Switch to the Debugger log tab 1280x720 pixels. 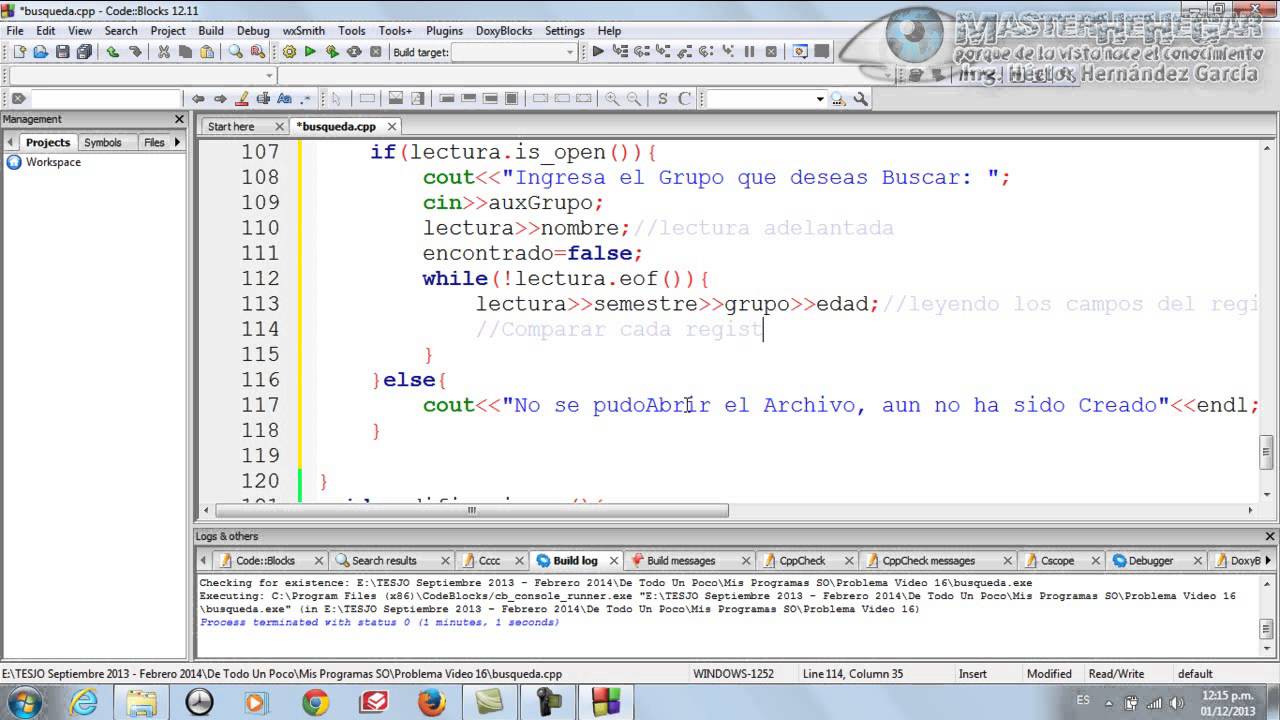[1151, 561]
